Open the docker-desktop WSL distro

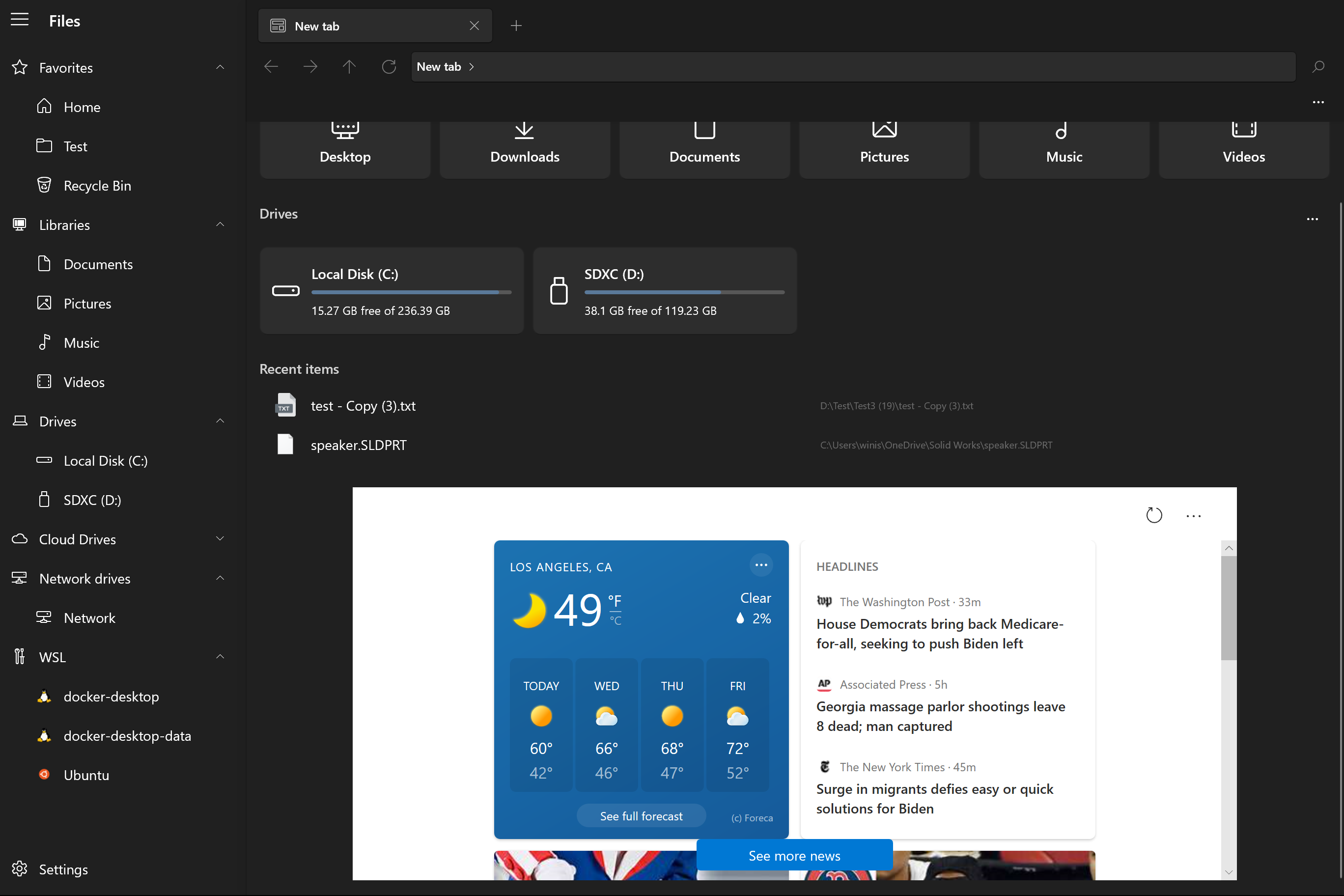[111, 697]
